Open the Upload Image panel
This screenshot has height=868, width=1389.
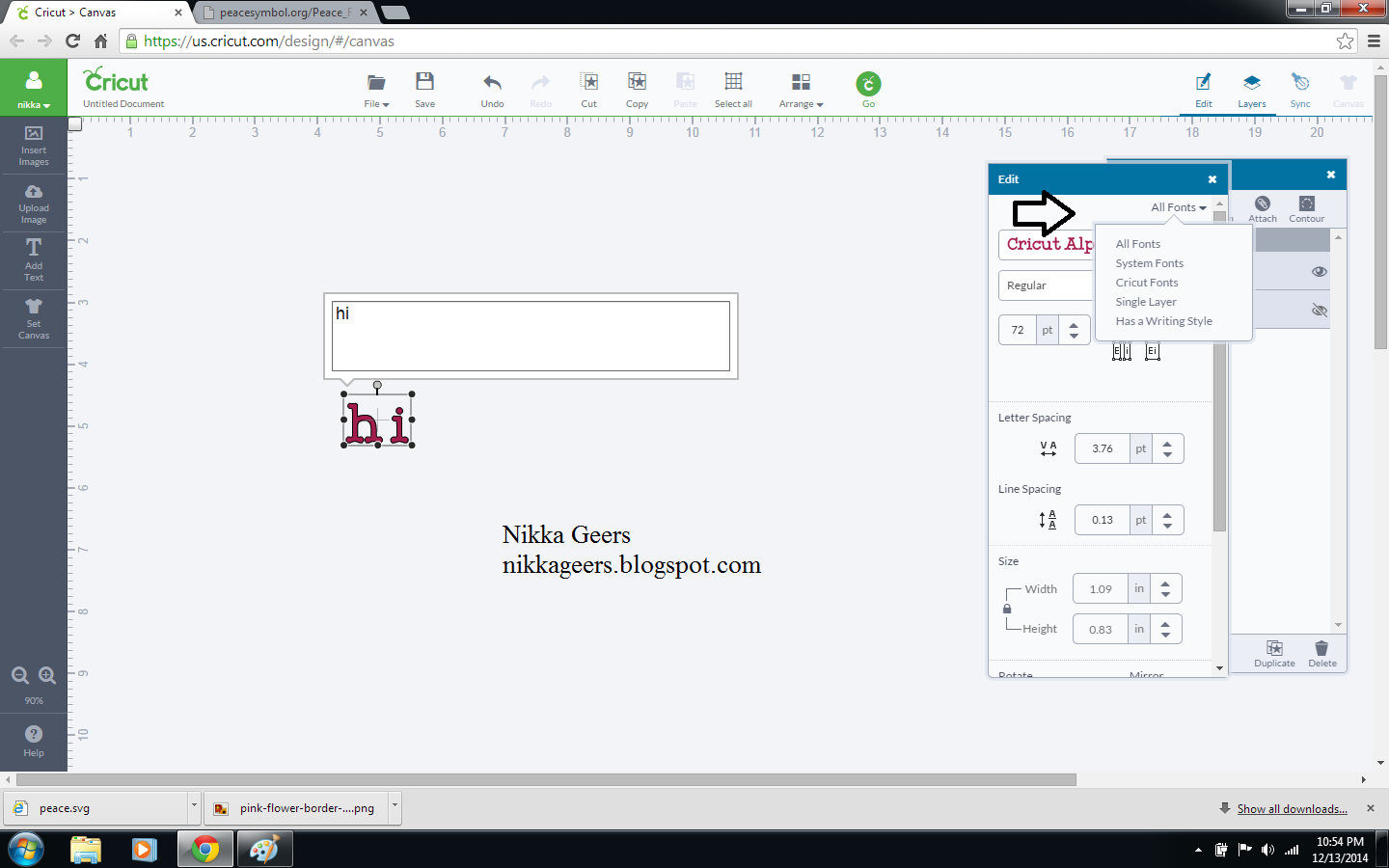tap(34, 203)
